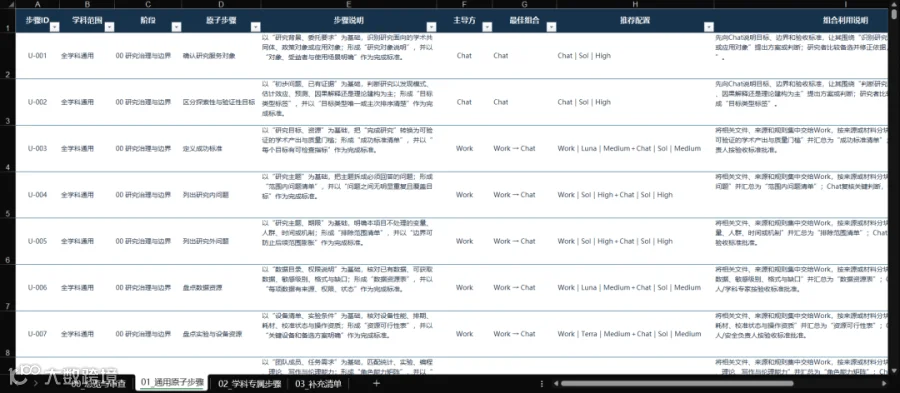Select 推荐配置 cell in row U-005
The width and height of the screenshot is (900, 393).
coord(635,242)
